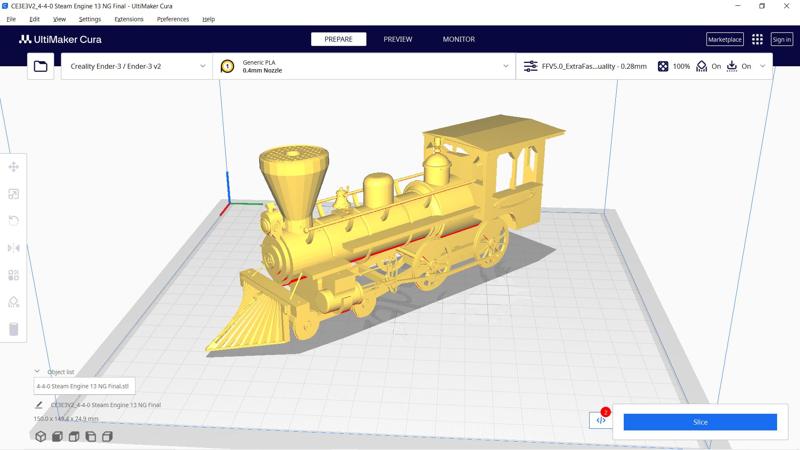Open the Settings menu
Image resolution: width=800 pixels, height=450 pixels.
[x=90, y=19]
